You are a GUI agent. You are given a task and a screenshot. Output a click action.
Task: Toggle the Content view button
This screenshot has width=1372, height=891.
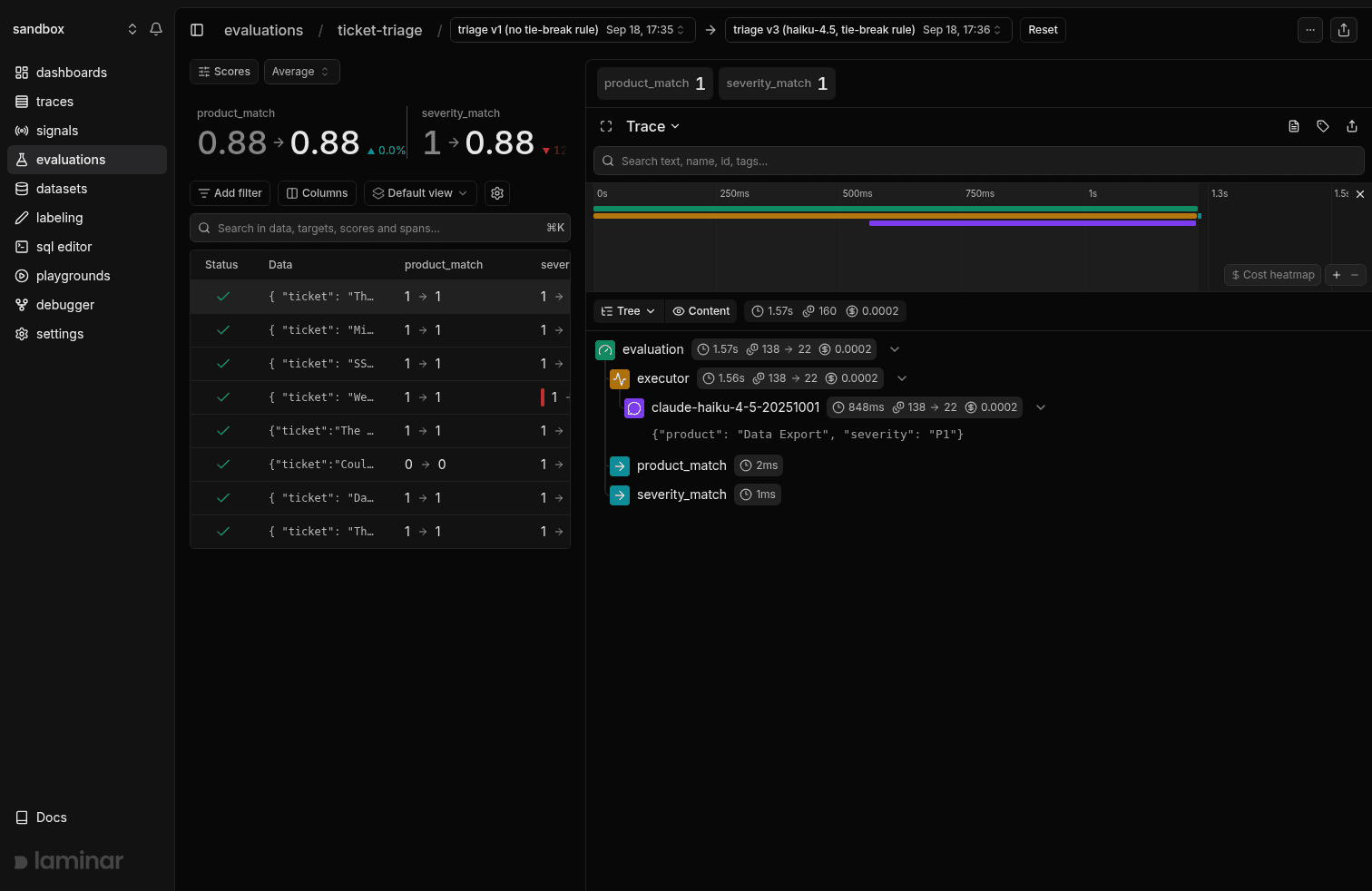[x=701, y=311]
